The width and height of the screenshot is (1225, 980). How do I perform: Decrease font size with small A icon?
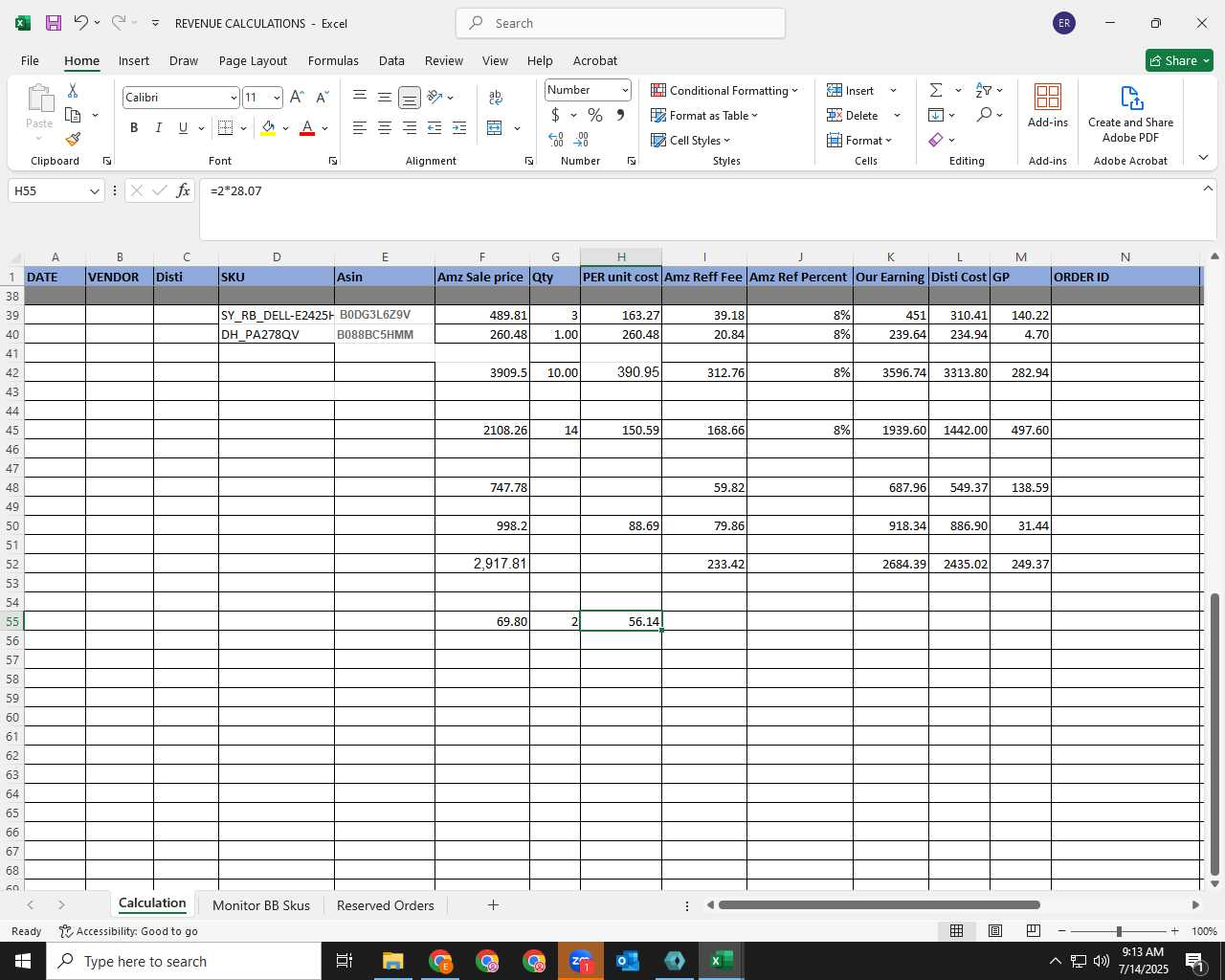pos(322,97)
